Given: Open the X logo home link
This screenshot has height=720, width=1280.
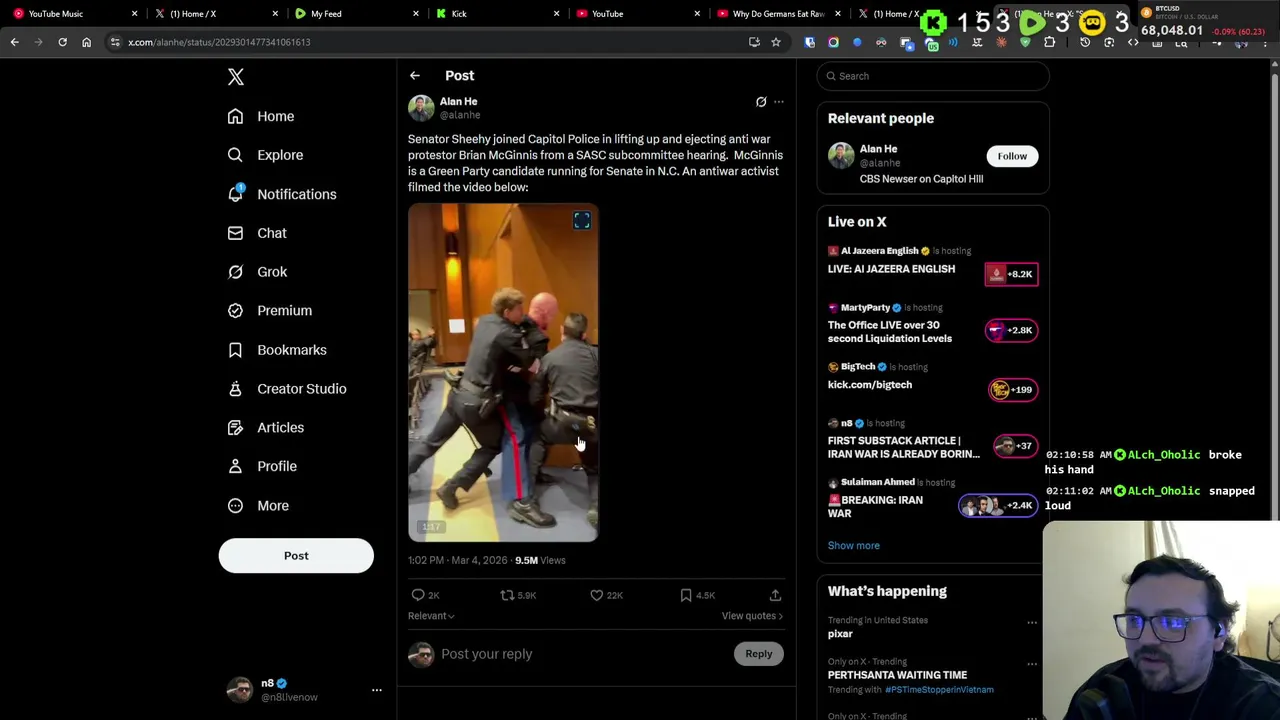Looking at the screenshot, I should (236, 77).
